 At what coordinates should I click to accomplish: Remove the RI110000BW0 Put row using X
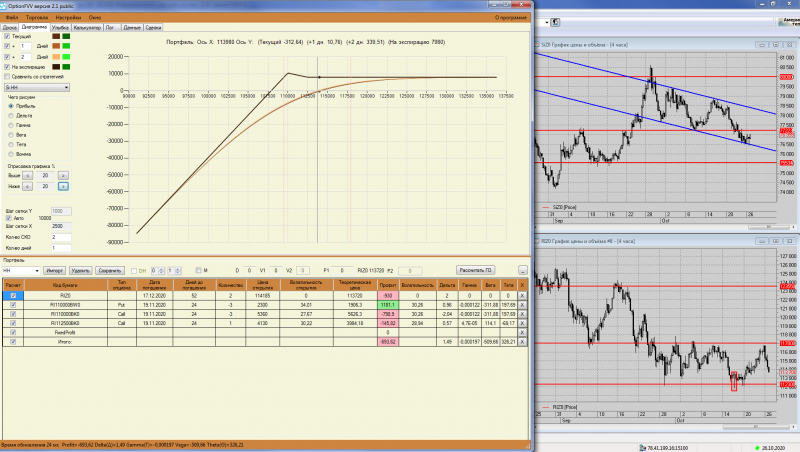tap(522, 305)
